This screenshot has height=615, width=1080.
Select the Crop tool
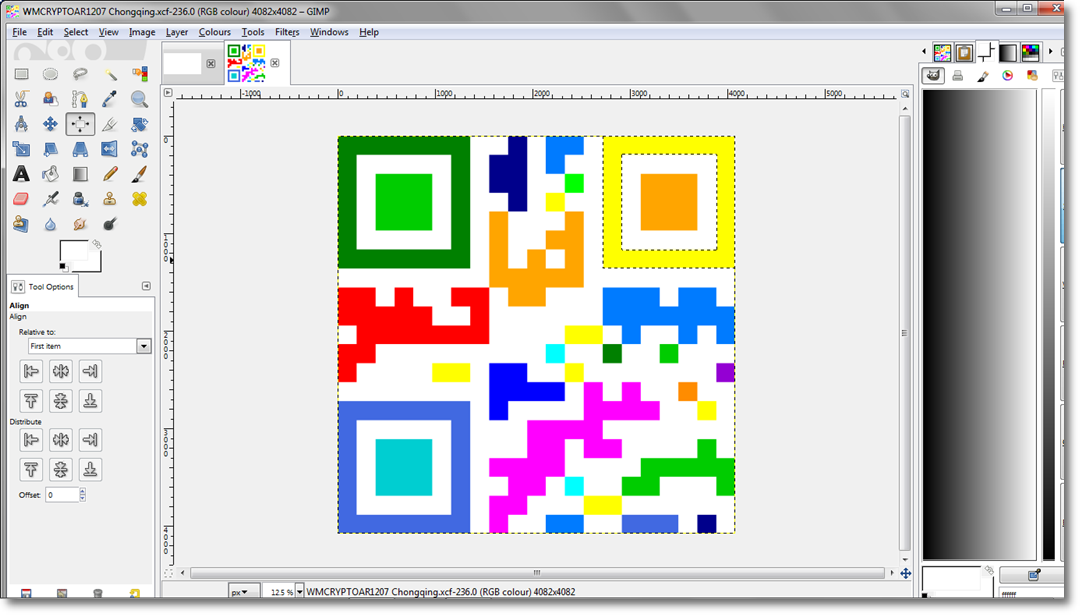click(x=110, y=124)
